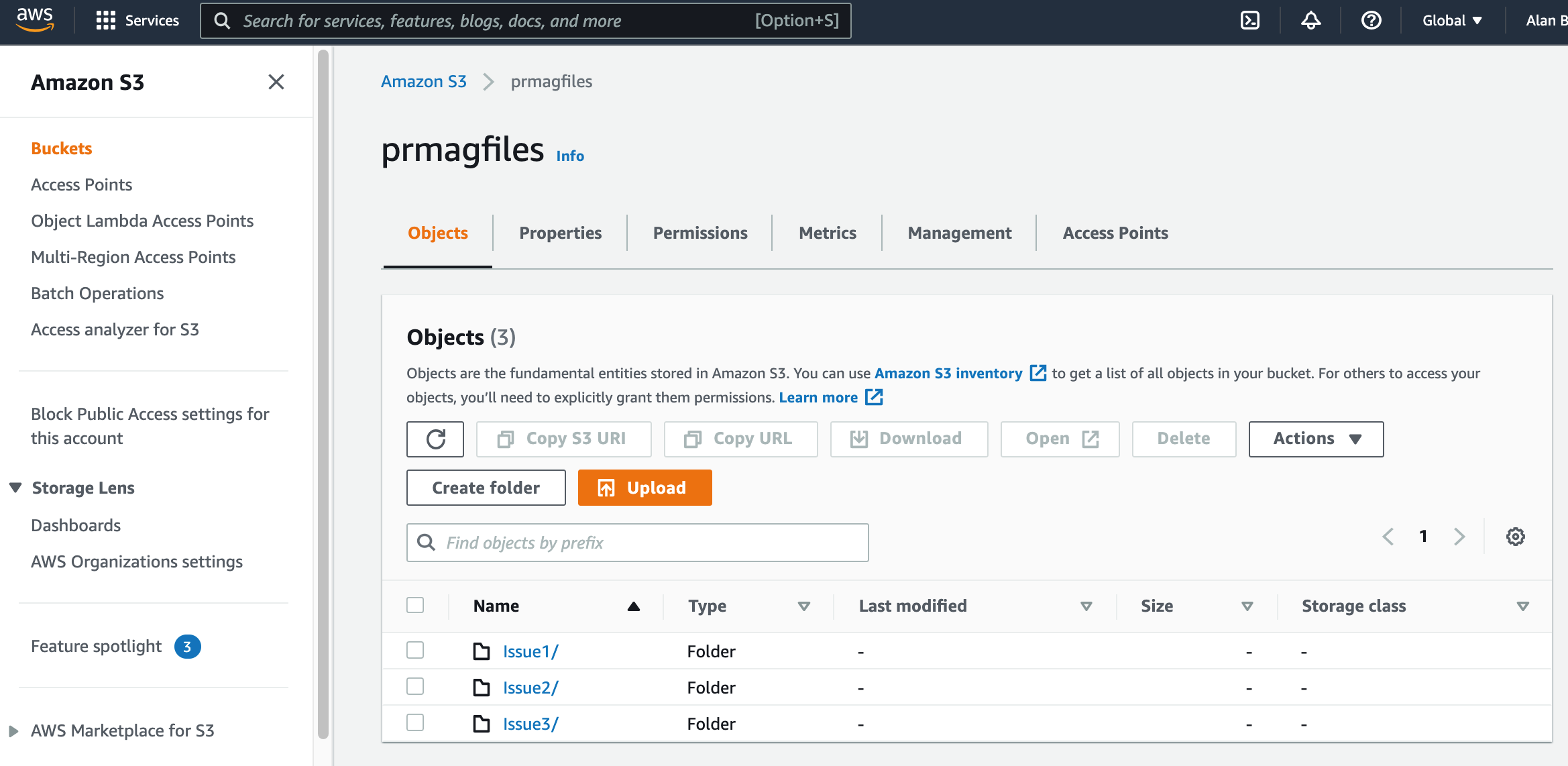Click the Find objects by prefix field
The image size is (1568, 766).
637,543
